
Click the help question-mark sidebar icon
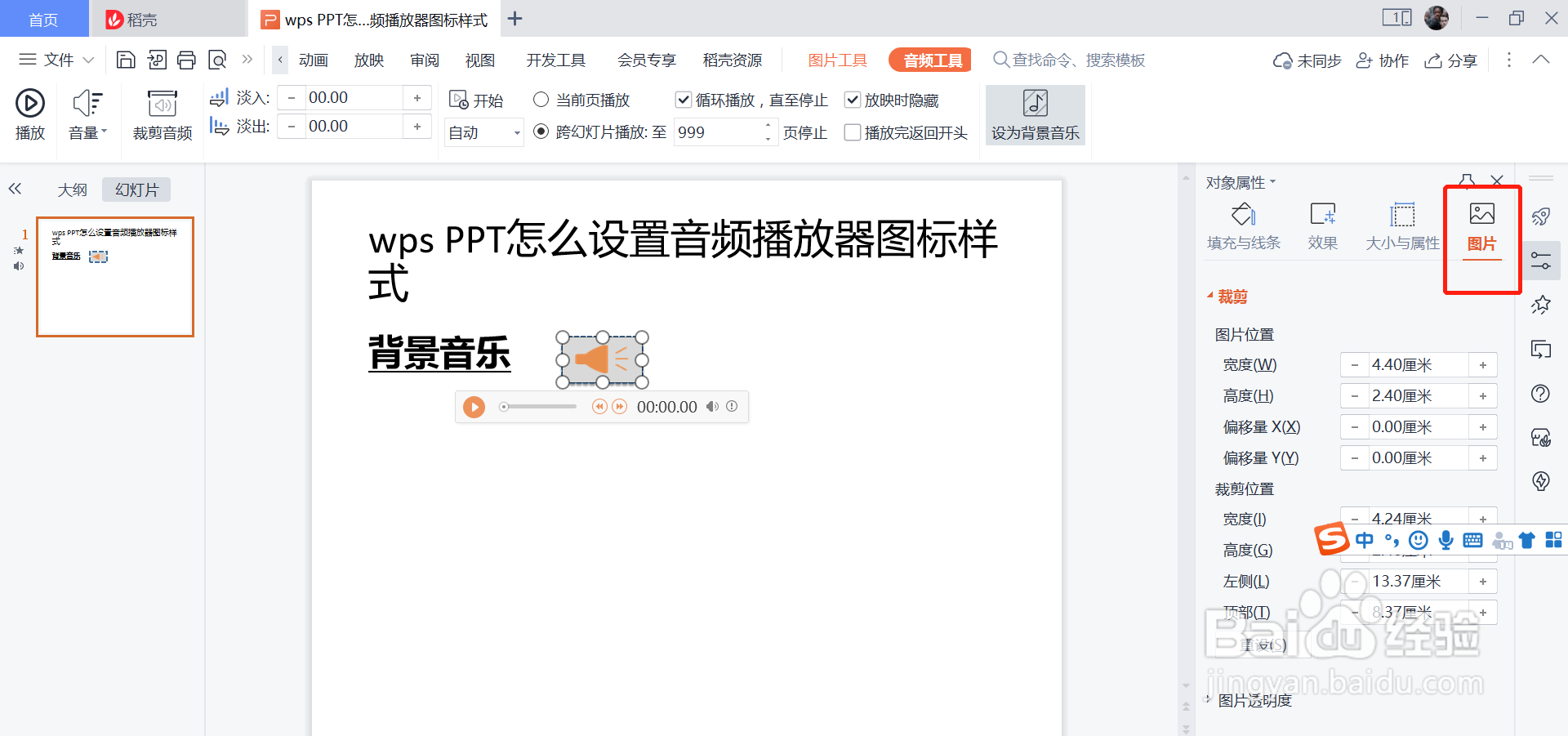1541,394
